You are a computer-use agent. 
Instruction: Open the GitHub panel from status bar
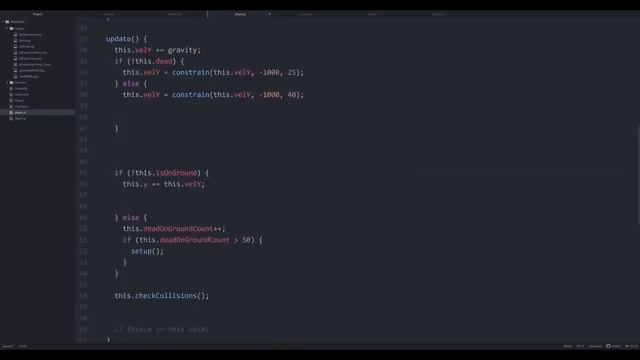(613, 346)
